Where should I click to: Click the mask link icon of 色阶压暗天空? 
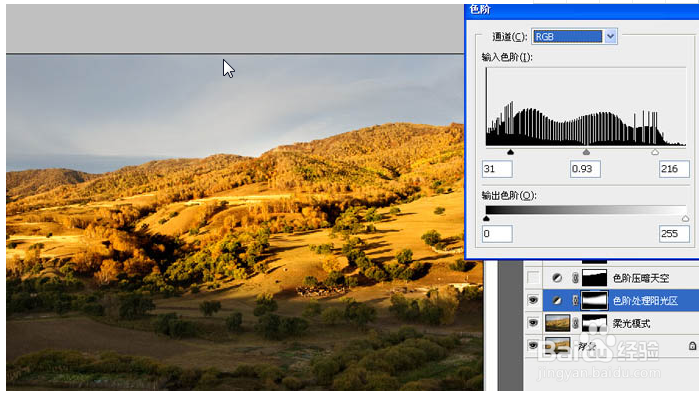tap(575, 278)
